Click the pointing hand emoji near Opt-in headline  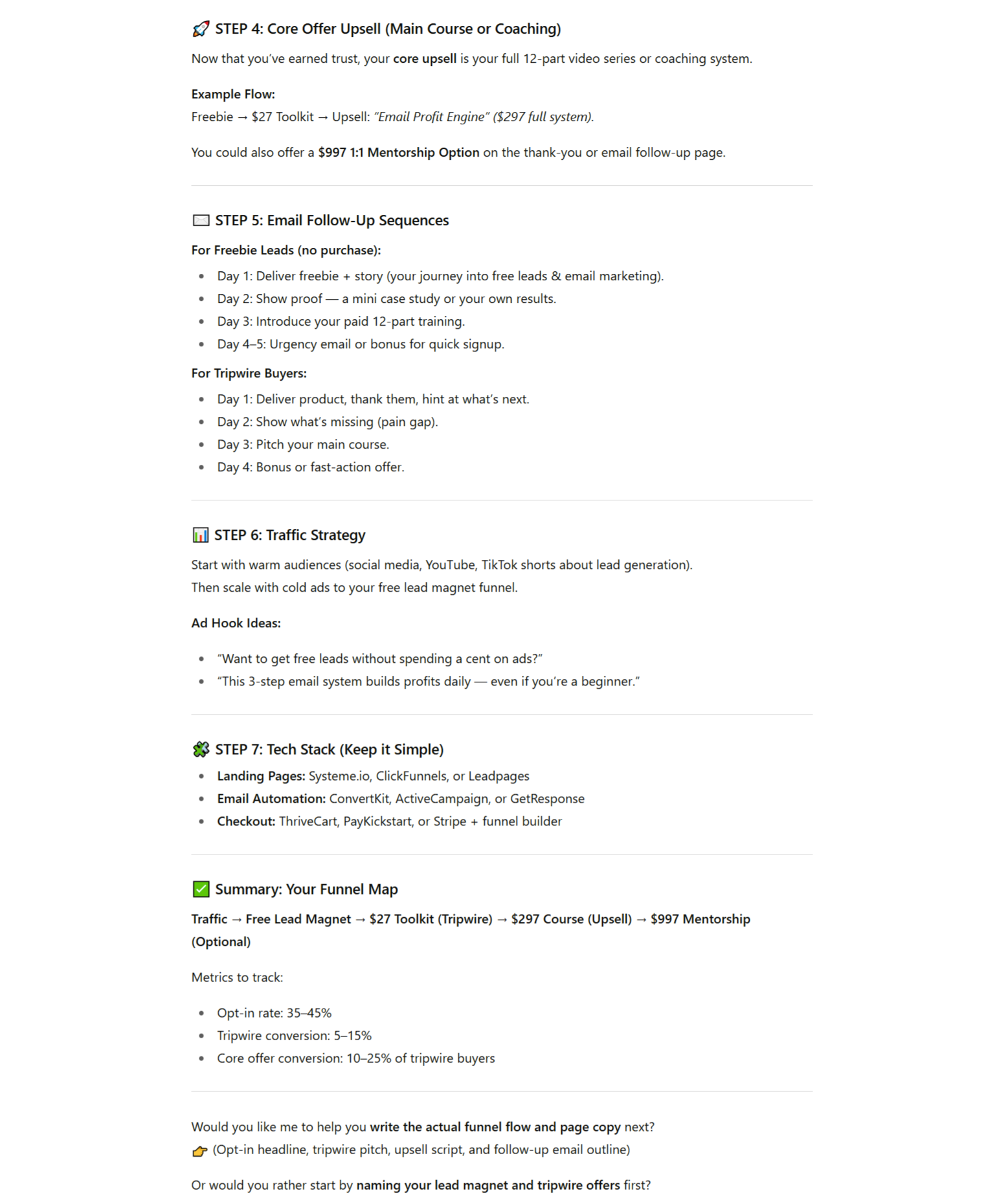(199, 1150)
